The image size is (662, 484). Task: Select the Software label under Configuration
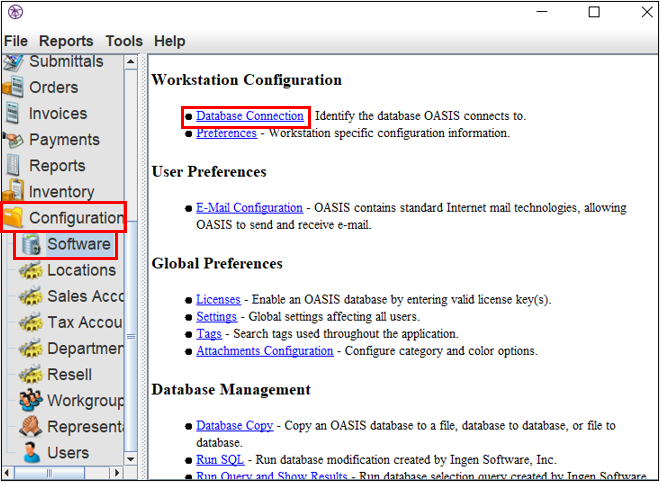pos(79,244)
